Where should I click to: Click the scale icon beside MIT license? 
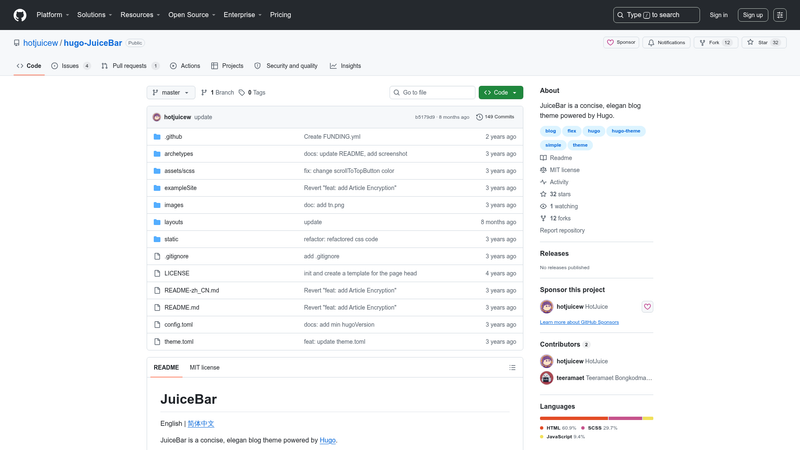click(543, 170)
